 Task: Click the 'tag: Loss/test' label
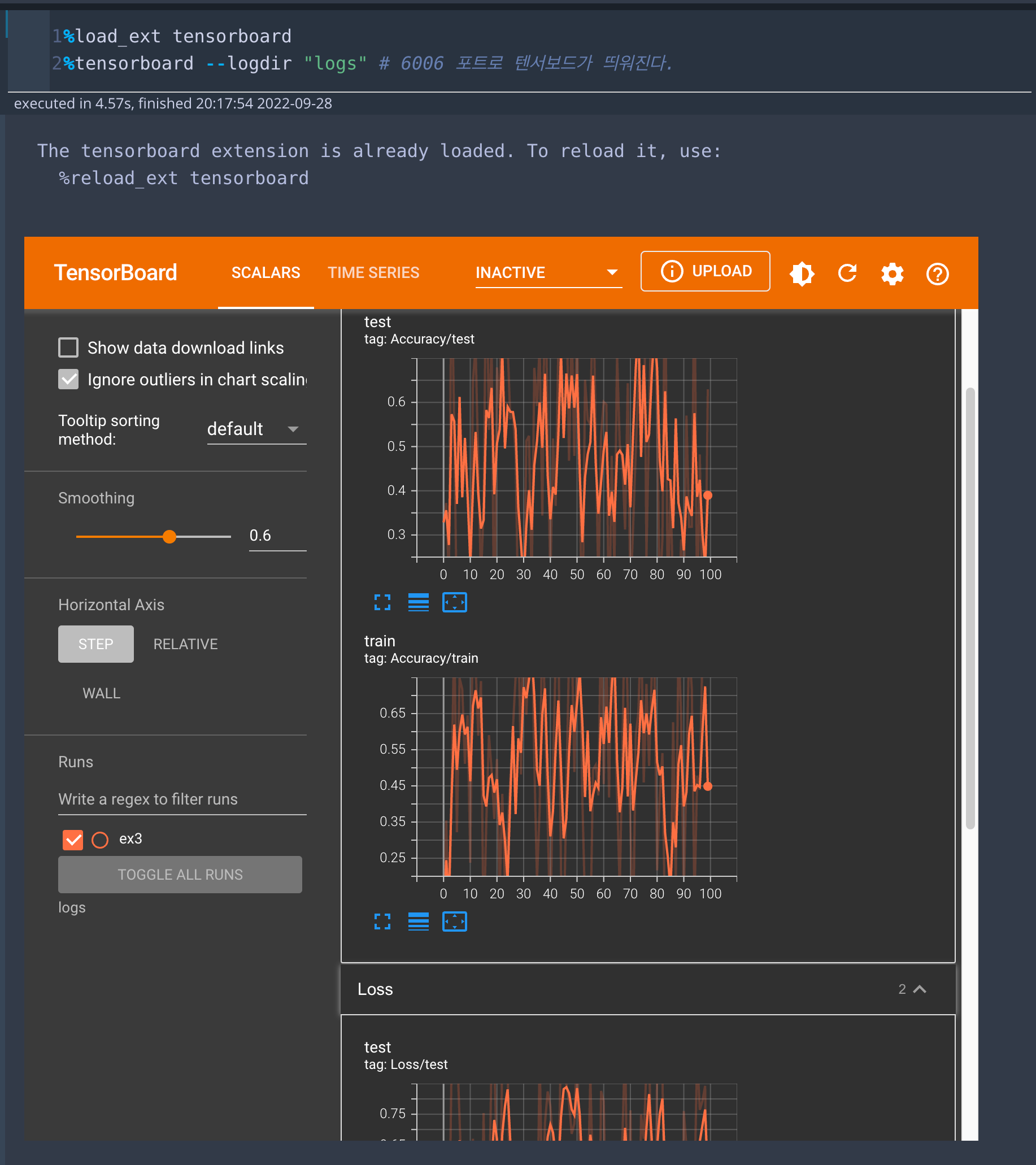click(406, 1064)
